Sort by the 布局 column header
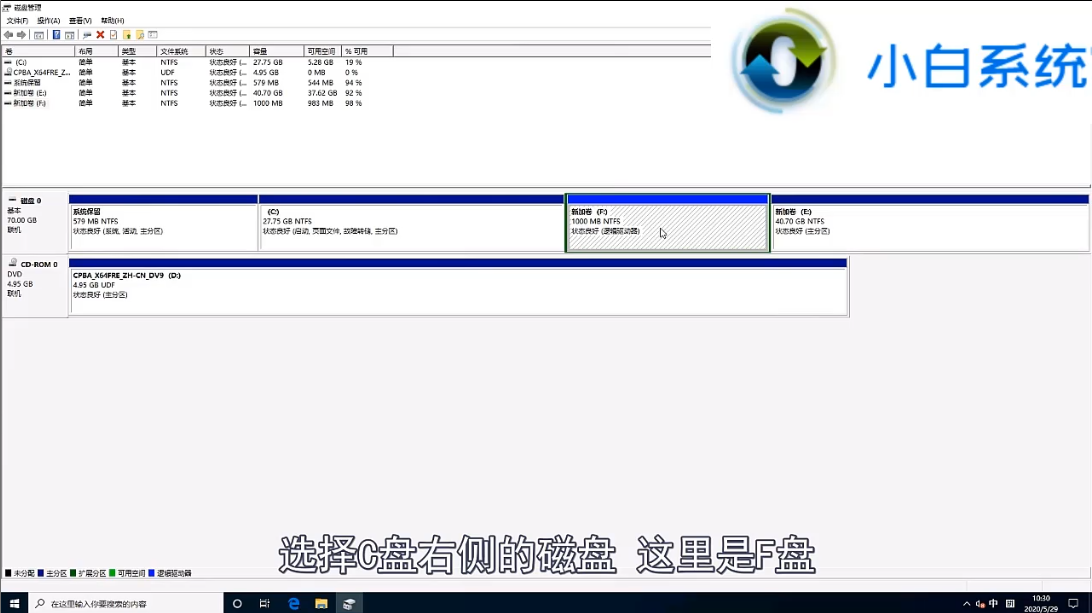The height and width of the screenshot is (613, 1092). [96, 52]
